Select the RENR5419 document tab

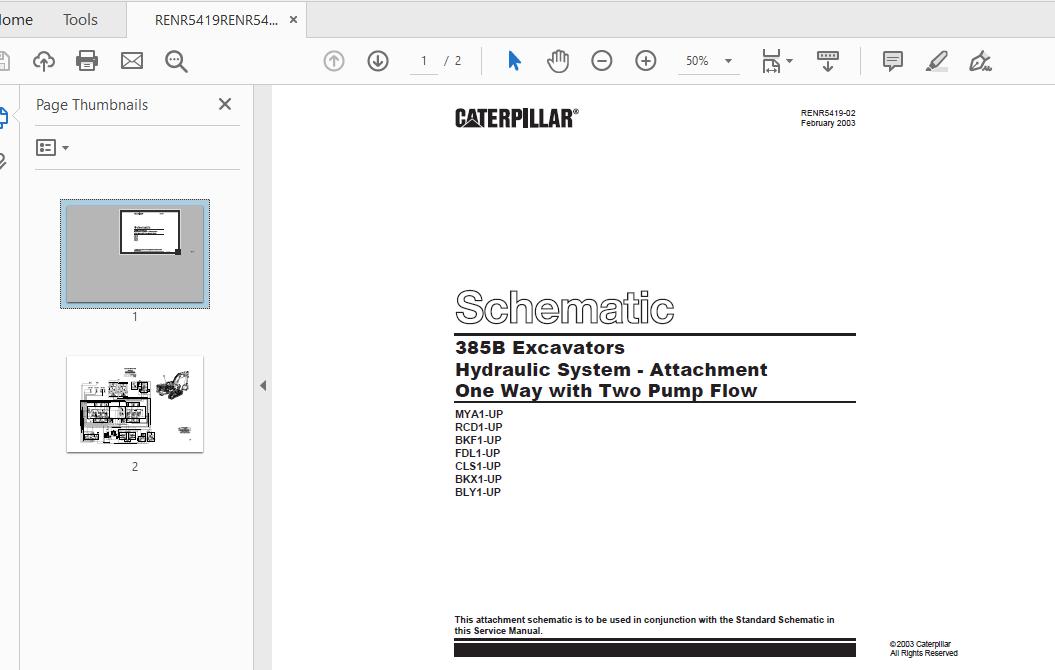[216, 20]
